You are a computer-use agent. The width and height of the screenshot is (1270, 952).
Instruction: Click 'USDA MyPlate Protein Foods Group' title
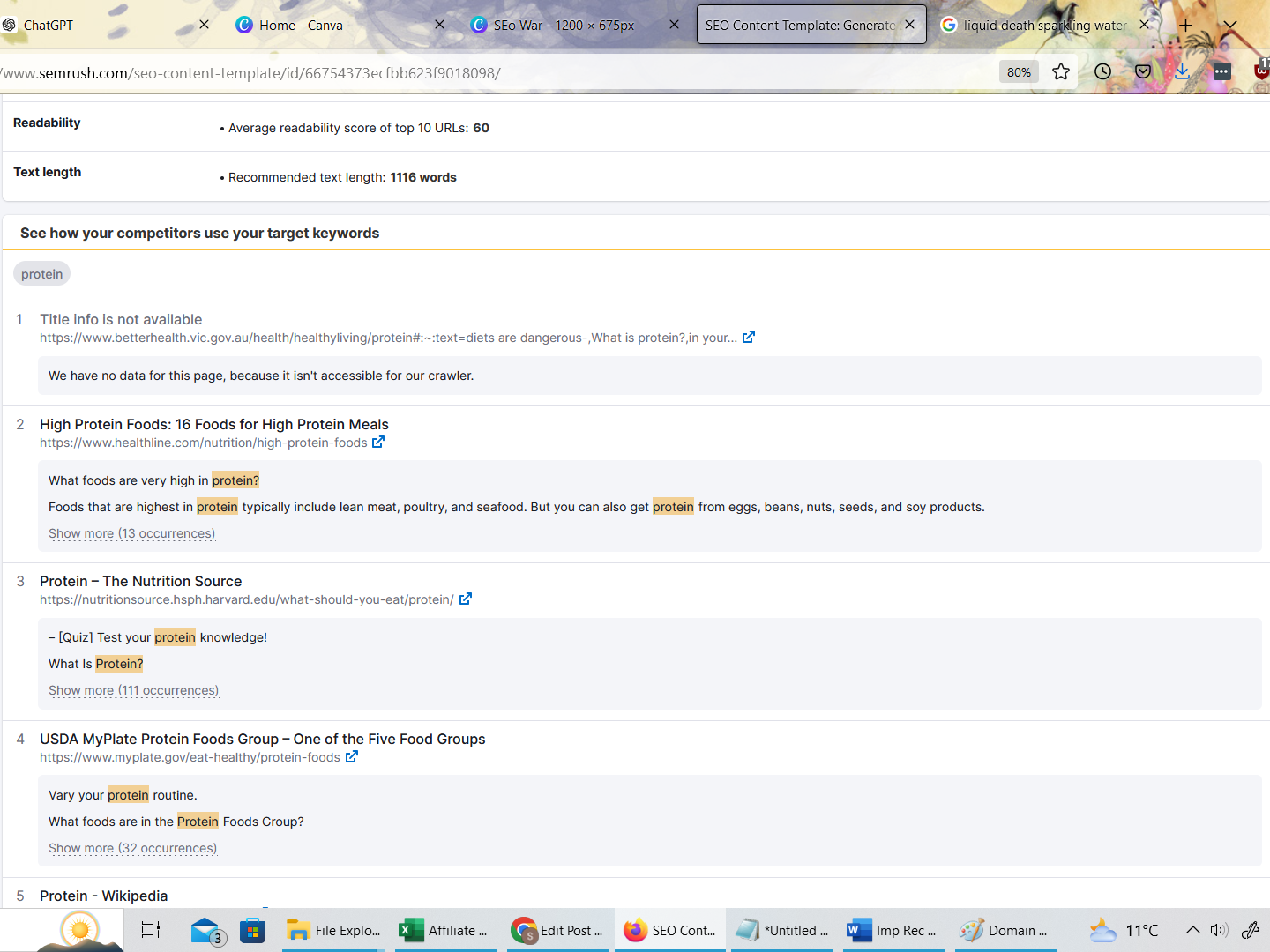coord(262,739)
